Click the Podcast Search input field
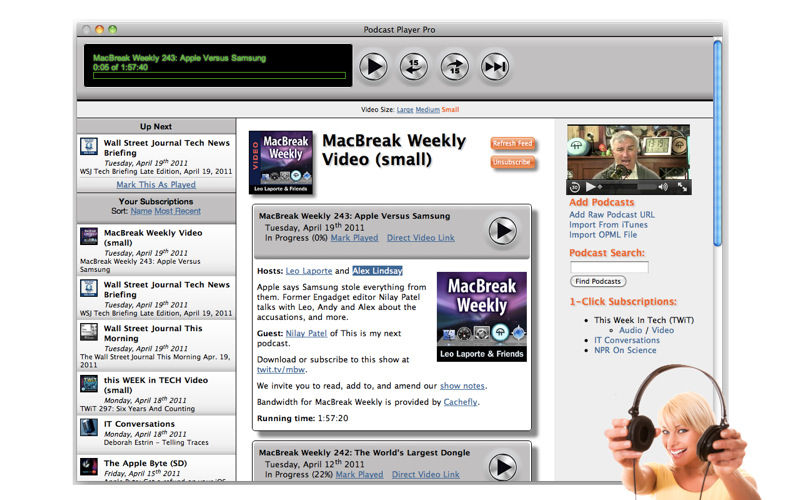The height and width of the screenshot is (500, 800). pyautogui.click(x=609, y=267)
